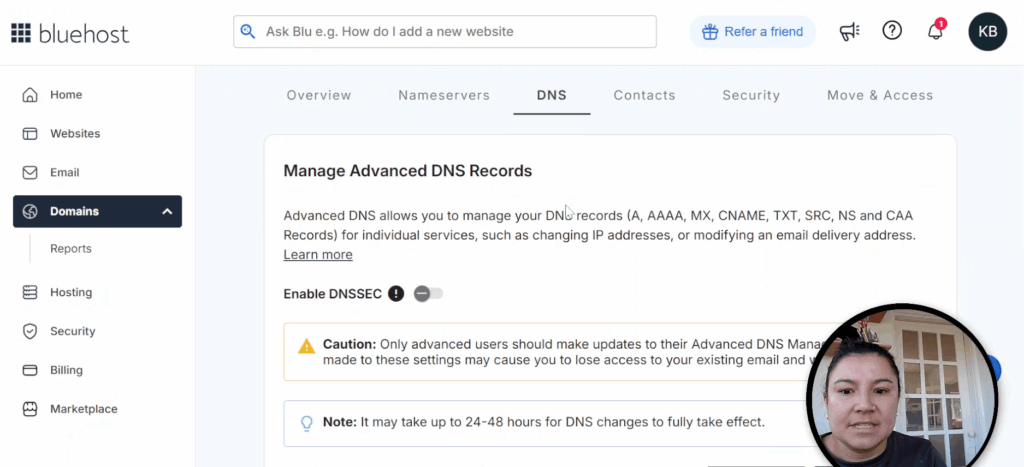1024x467 pixels.
Task: Click the DNSSEC info exclamation icon
Action: click(x=396, y=293)
